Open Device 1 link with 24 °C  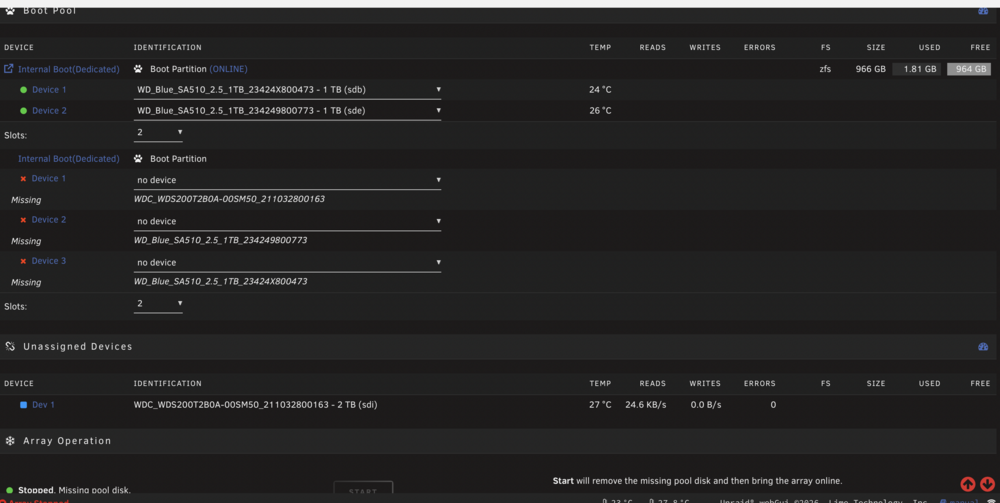49,90
